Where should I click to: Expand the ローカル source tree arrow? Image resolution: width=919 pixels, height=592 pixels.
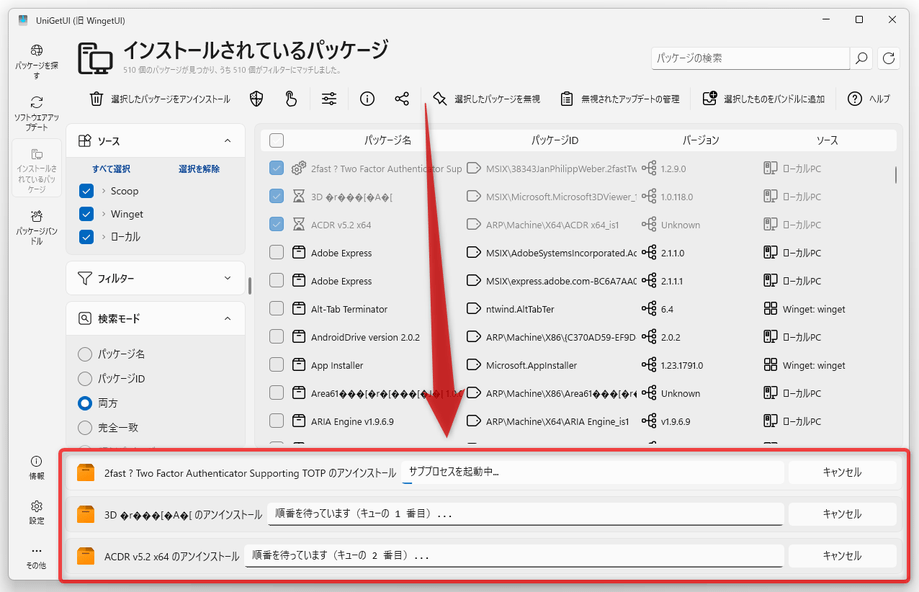point(104,237)
